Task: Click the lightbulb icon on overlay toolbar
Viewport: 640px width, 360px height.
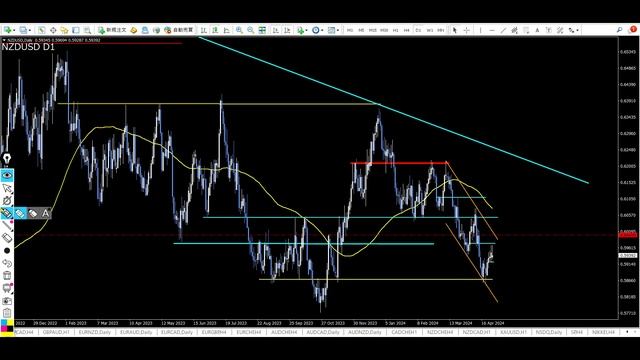Action: [7, 158]
